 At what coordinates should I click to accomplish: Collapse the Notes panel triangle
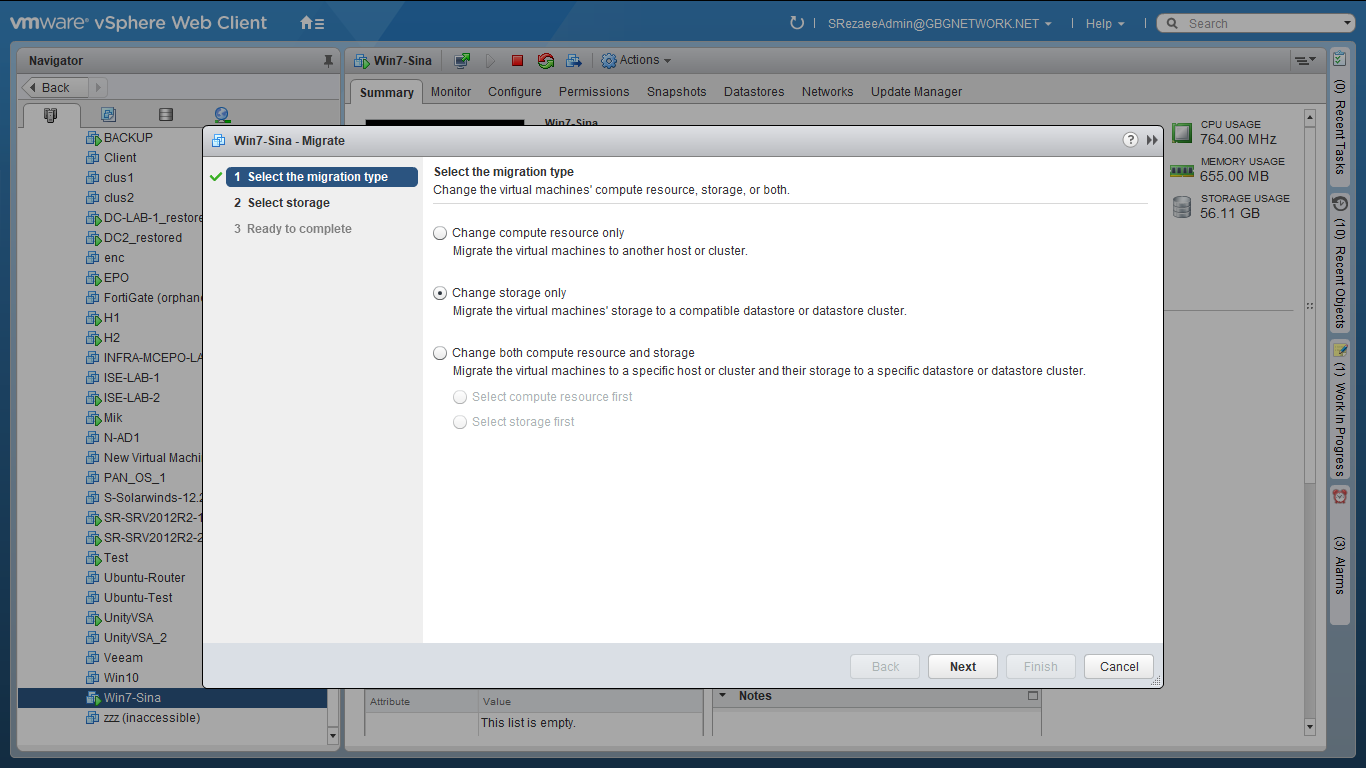click(x=723, y=695)
